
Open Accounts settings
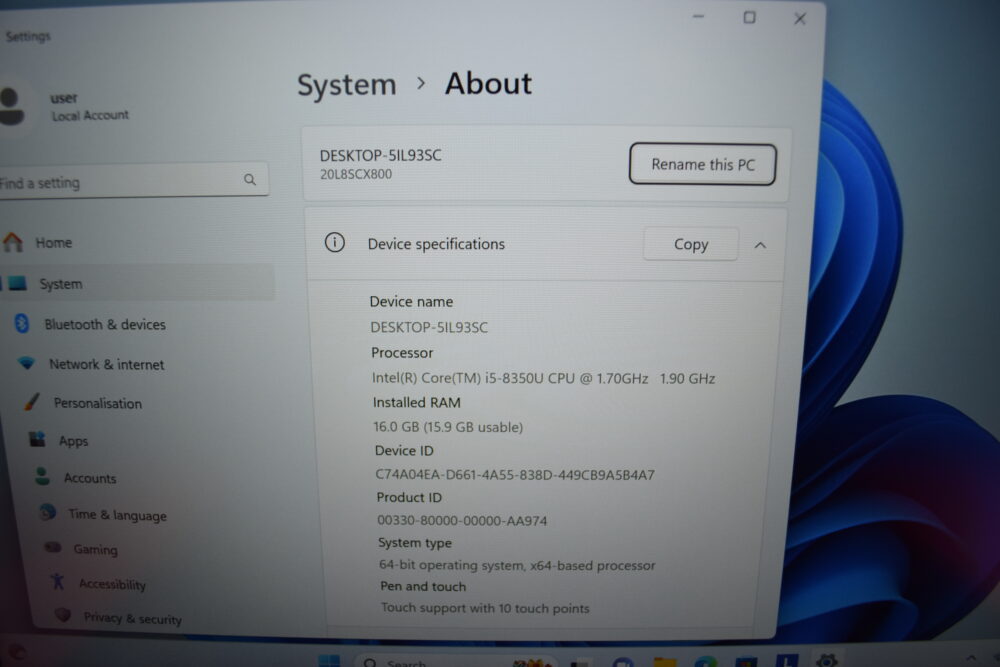[x=90, y=478]
